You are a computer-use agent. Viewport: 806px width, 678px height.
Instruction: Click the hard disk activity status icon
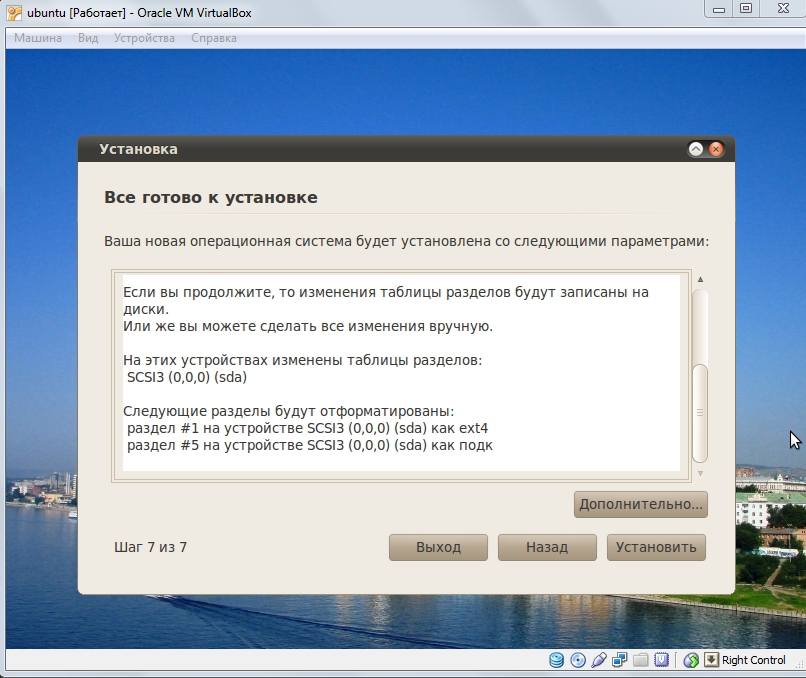coord(556,660)
